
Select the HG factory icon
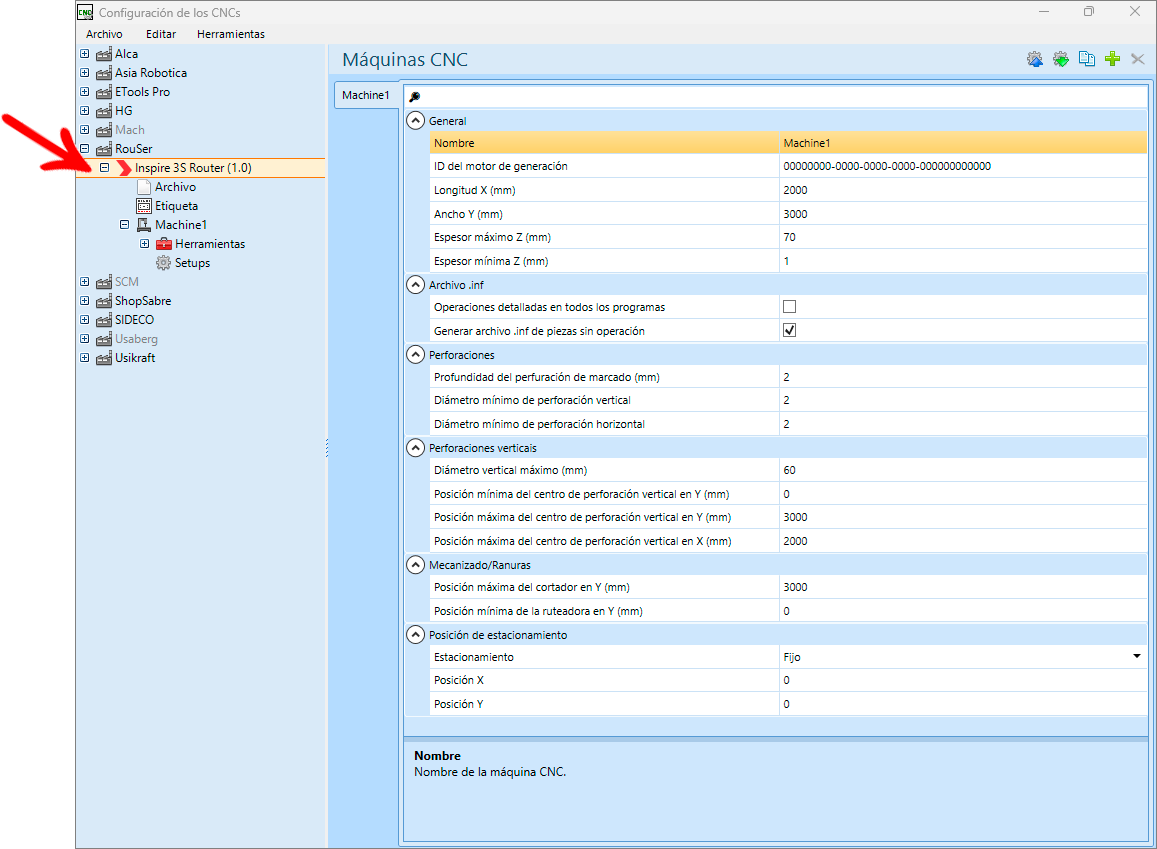[x=104, y=111]
